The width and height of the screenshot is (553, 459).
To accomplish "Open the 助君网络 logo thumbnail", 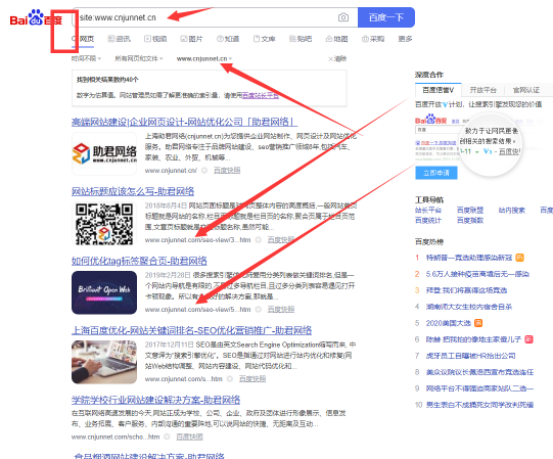I will pos(104,153).
